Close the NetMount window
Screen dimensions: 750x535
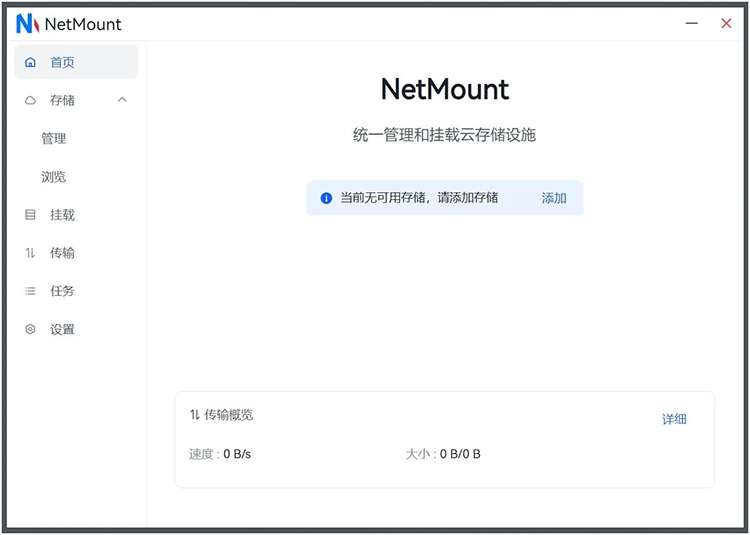coord(726,23)
